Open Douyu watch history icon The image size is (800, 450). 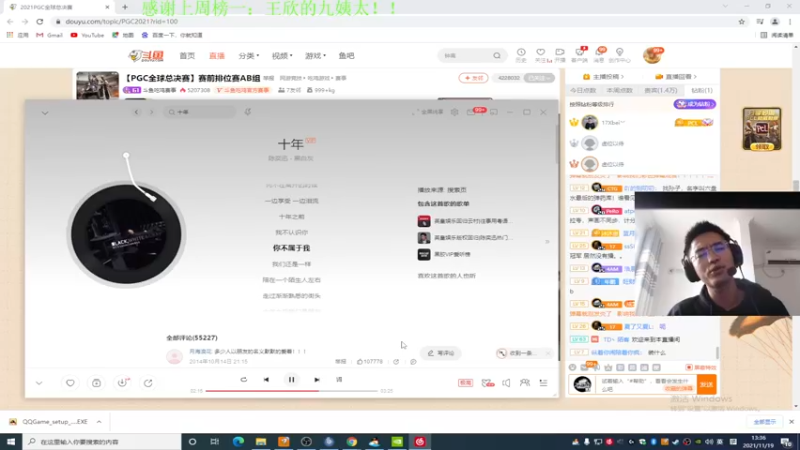[x=521, y=55]
